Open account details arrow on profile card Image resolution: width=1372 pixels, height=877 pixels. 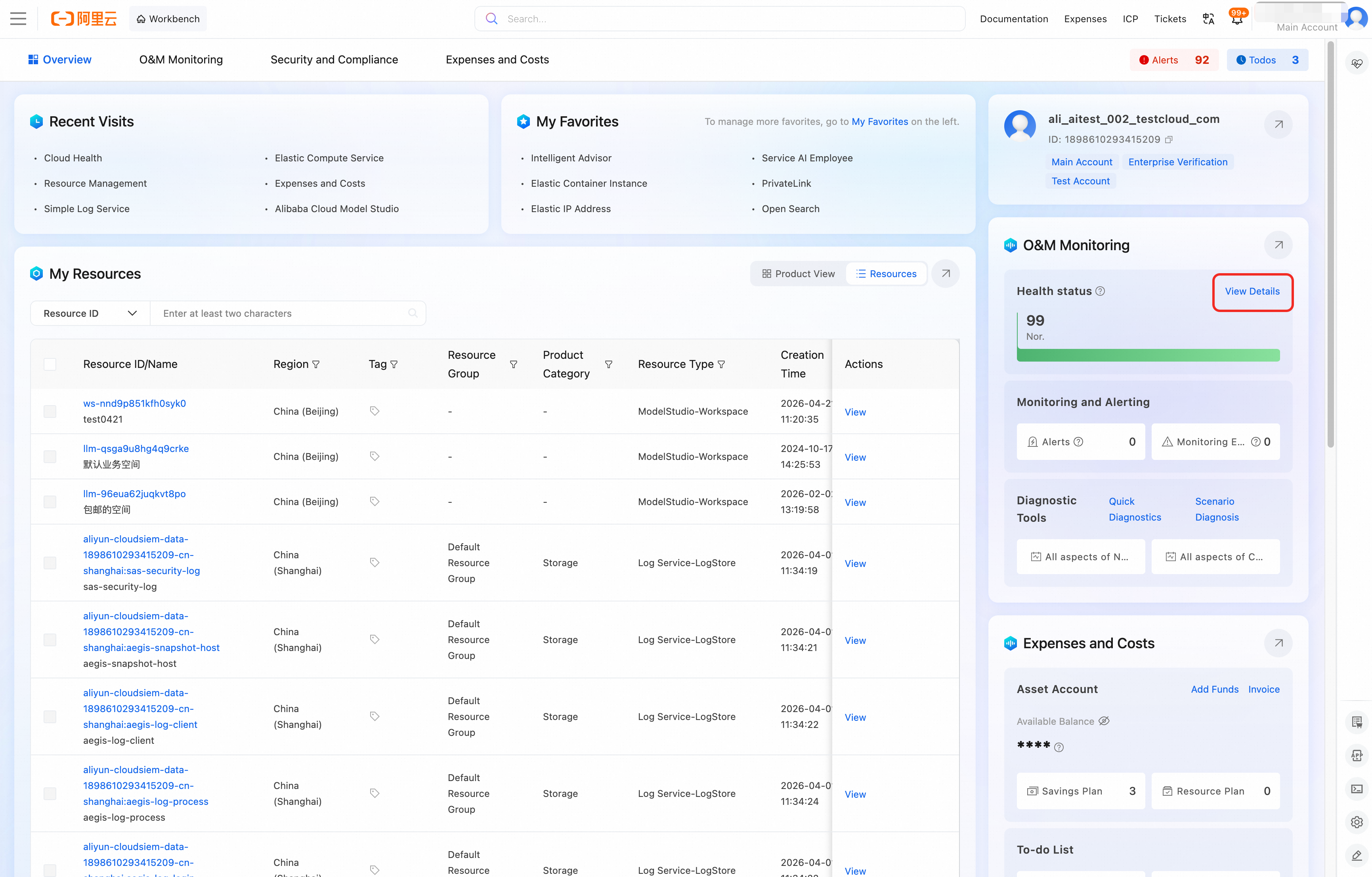point(1278,124)
